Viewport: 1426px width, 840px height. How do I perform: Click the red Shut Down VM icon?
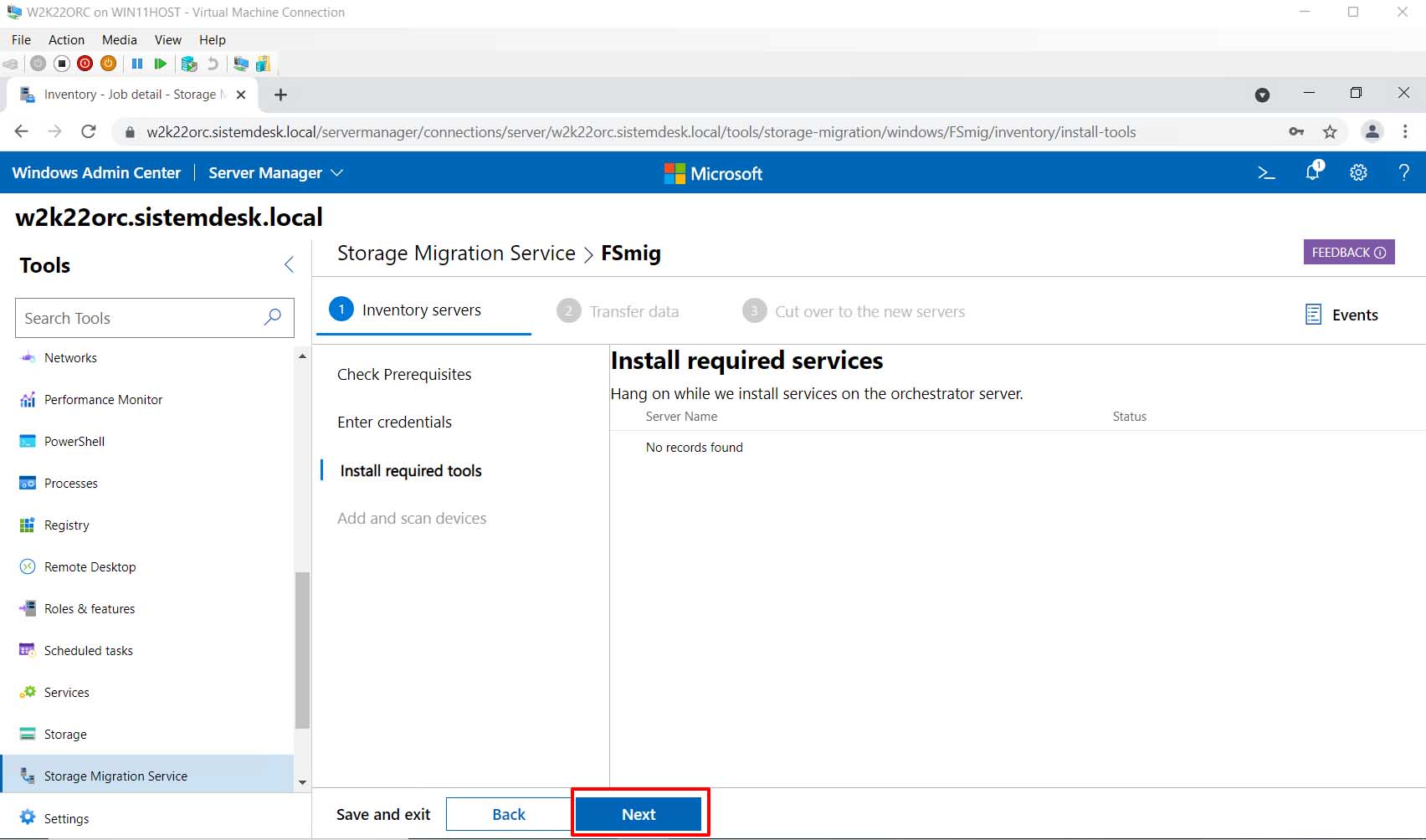85,64
